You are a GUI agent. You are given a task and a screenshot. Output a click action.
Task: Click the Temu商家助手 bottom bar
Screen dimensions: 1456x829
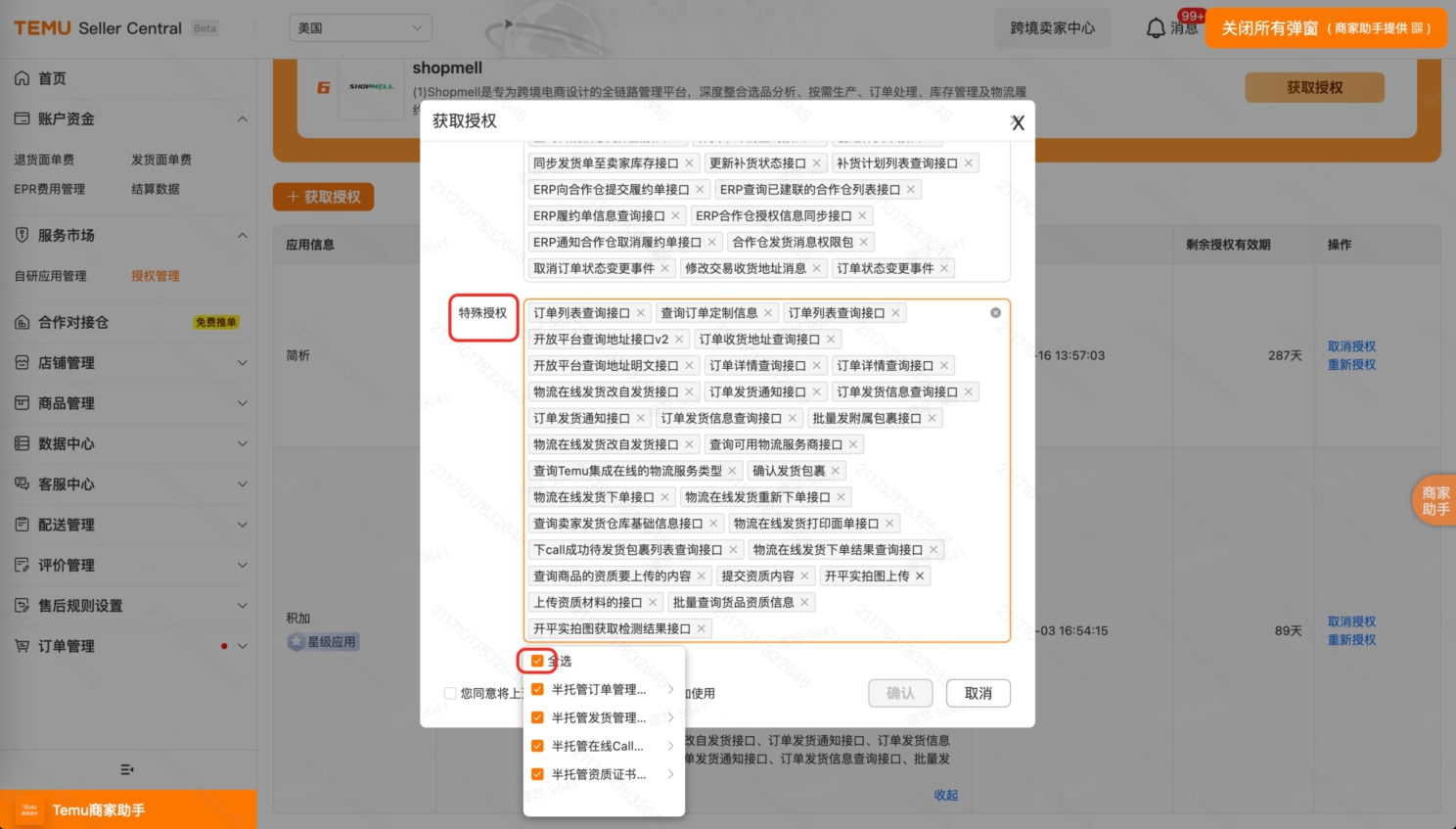coord(128,810)
